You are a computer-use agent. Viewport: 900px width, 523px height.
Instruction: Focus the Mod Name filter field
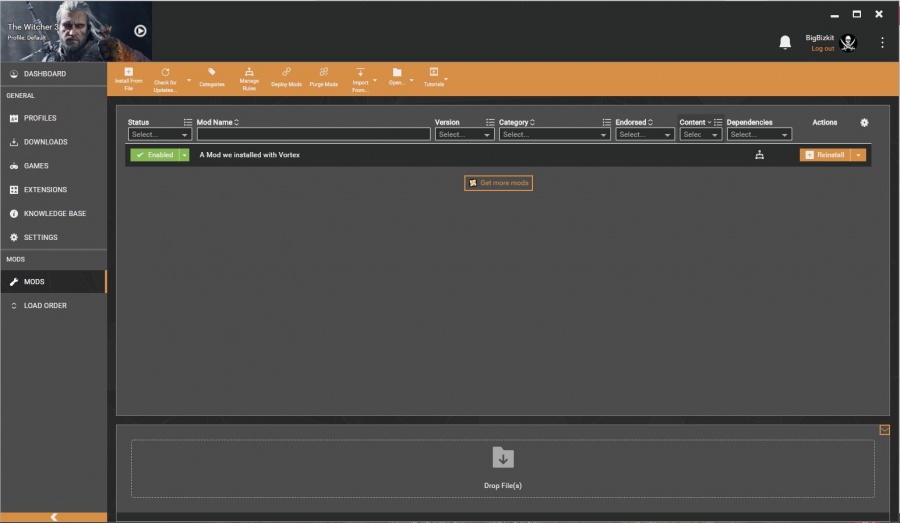[x=313, y=134]
